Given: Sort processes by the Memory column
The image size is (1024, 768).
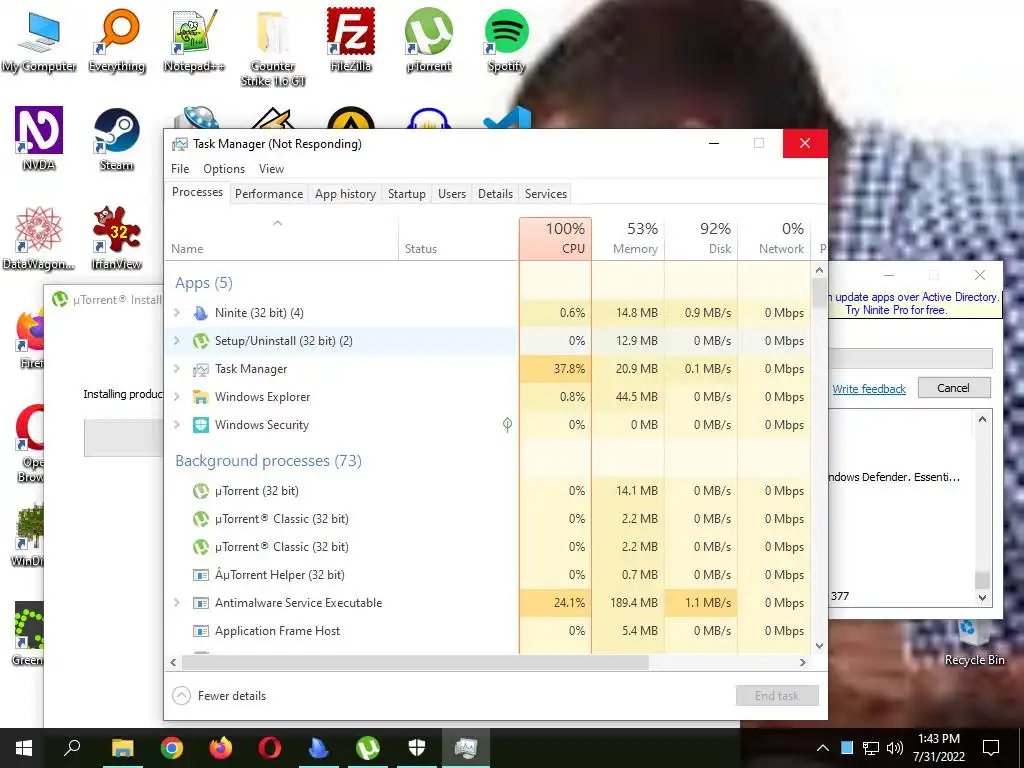Looking at the screenshot, I should [628, 238].
